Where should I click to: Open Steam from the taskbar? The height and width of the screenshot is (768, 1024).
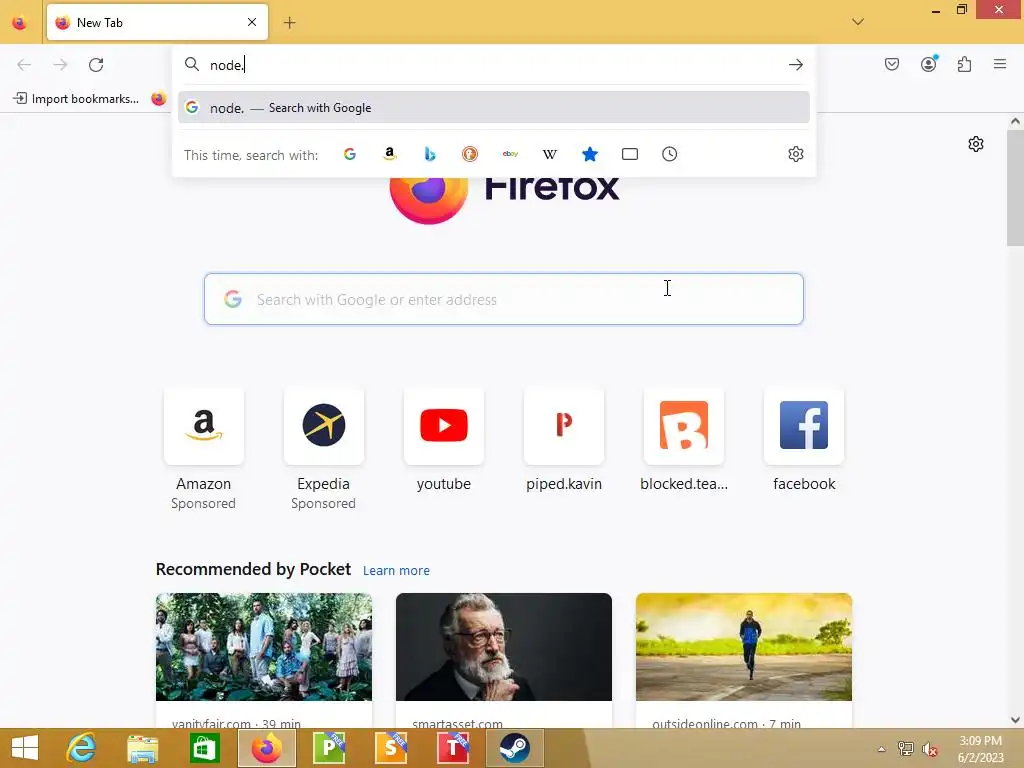515,748
